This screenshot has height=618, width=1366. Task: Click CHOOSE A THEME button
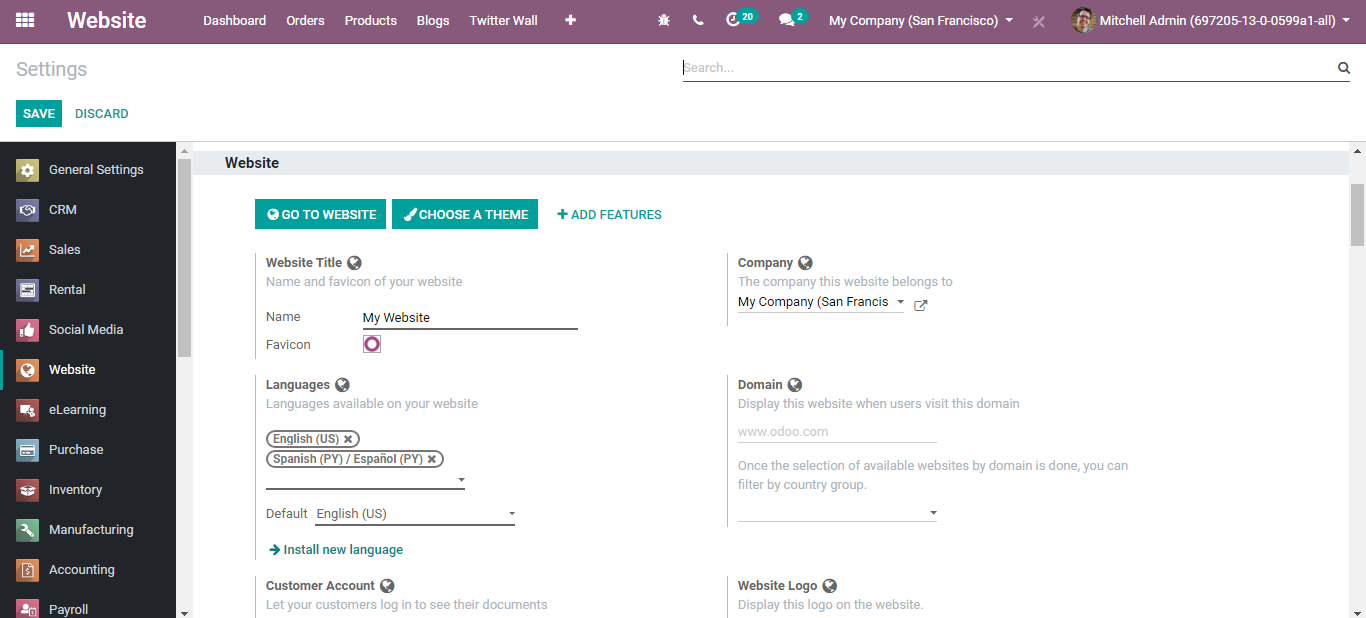pyautogui.click(x=465, y=214)
